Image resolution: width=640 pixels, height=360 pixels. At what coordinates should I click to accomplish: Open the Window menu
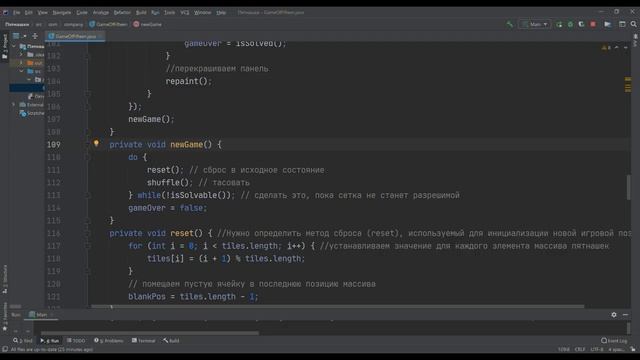[x=202, y=13]
